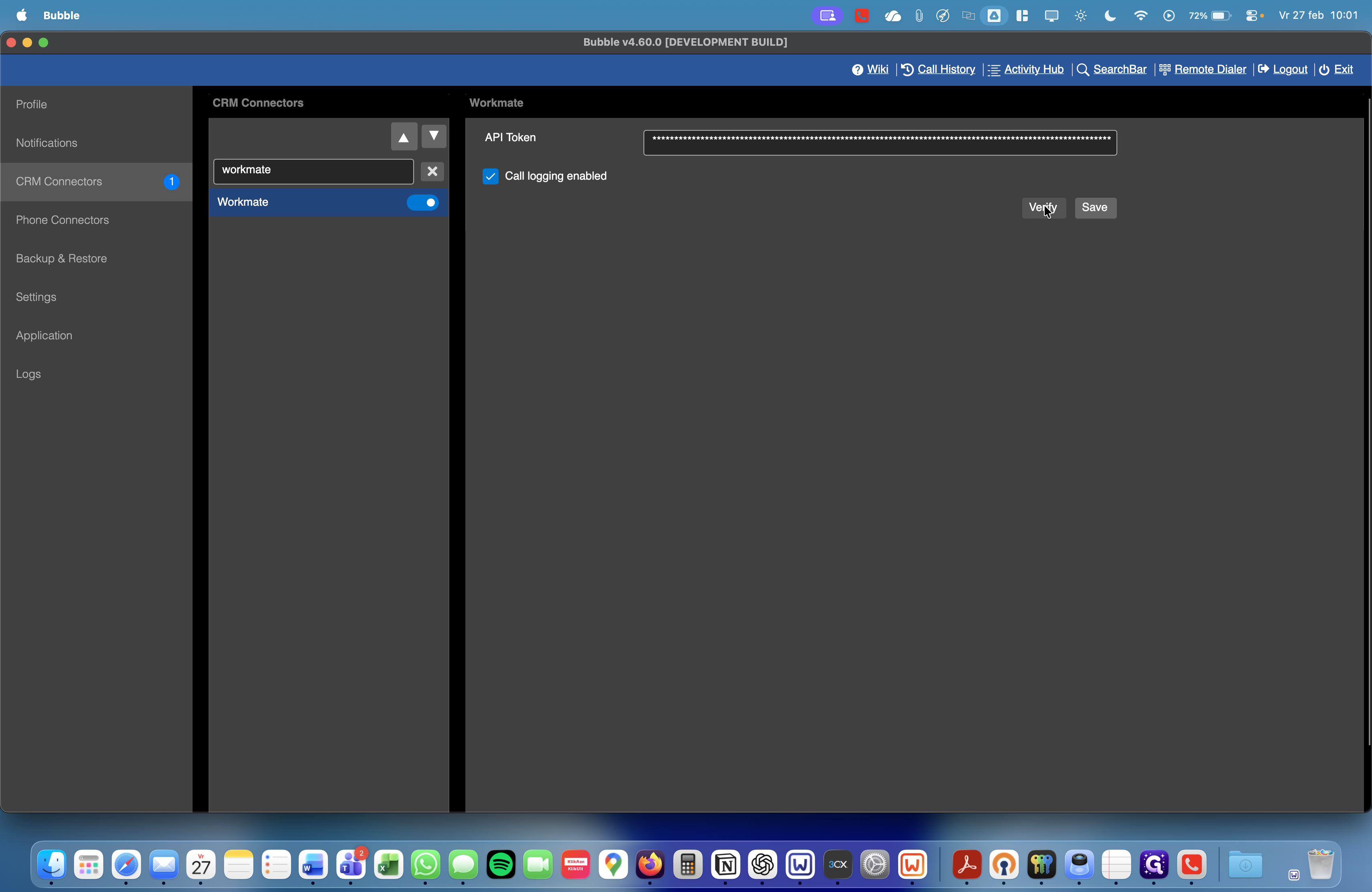The image size is (1372, 892).
Task: Move connector up with up arrow
Action: [404, 136]
